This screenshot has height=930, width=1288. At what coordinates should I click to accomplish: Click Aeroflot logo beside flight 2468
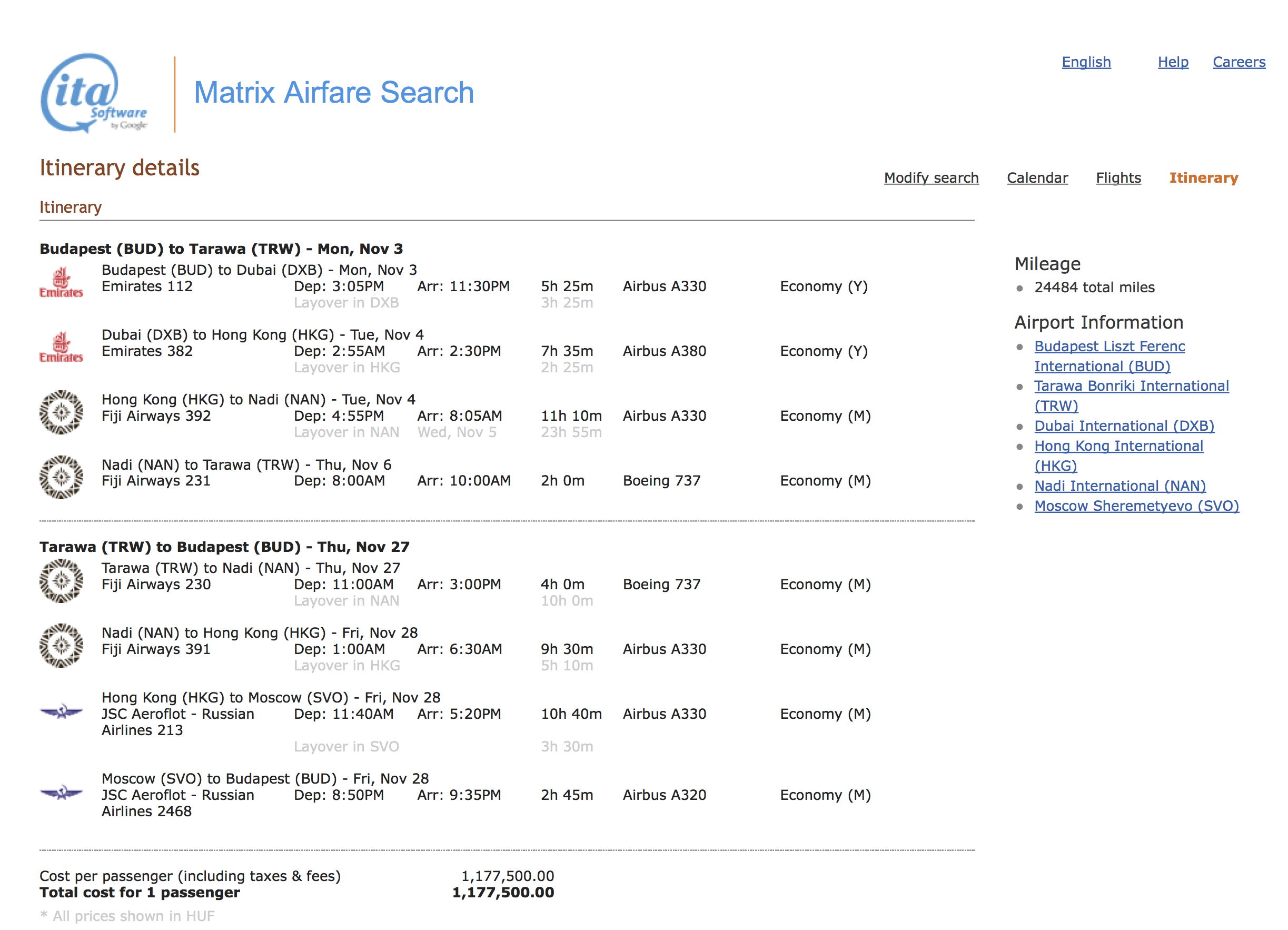tap(61, 792)
